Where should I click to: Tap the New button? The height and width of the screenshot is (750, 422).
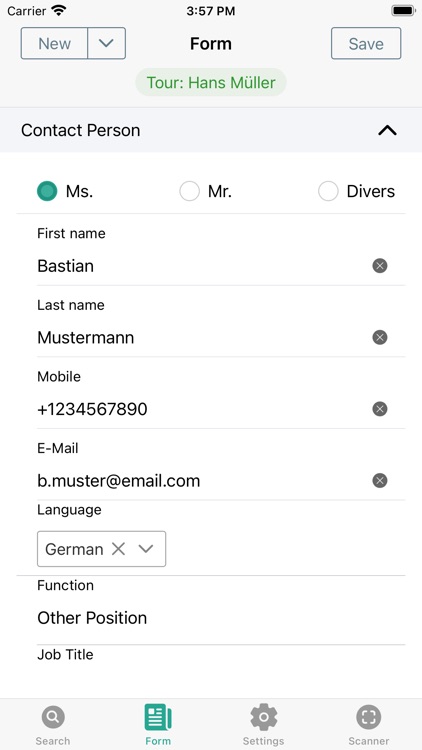coord(54,43)
